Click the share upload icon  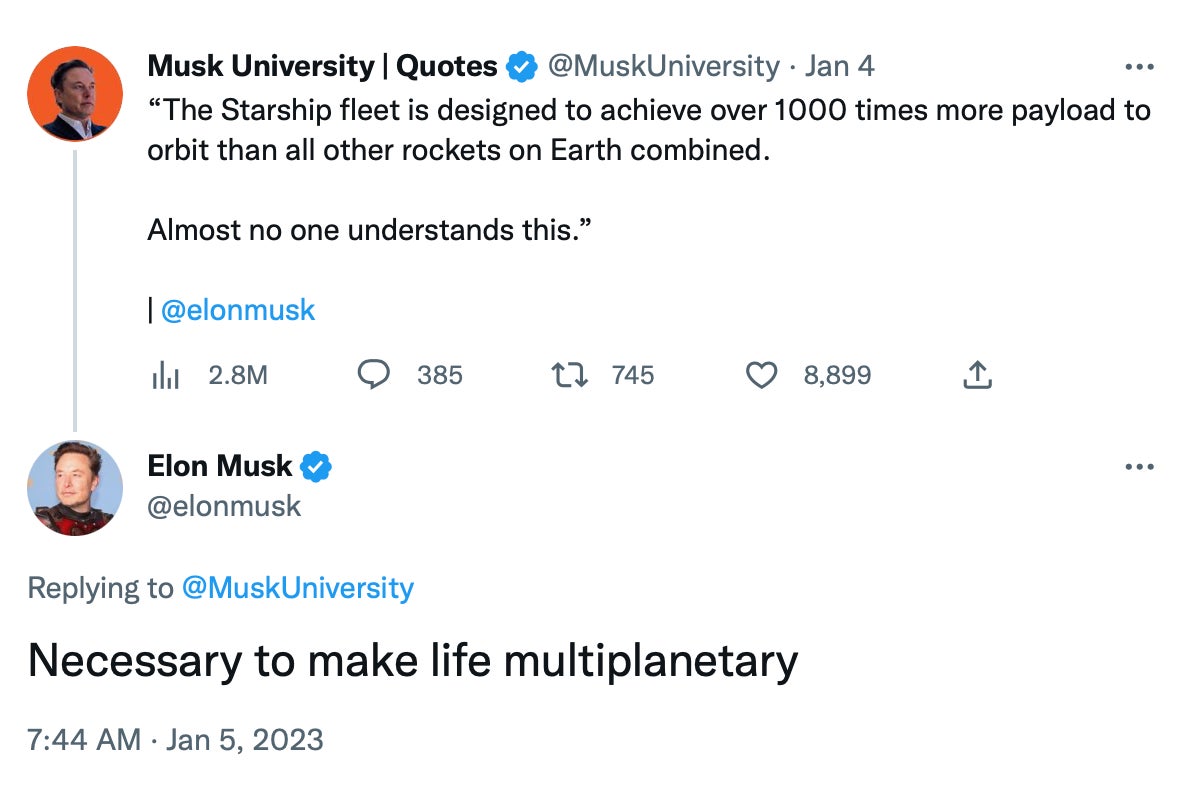click(x=977, y=375)
